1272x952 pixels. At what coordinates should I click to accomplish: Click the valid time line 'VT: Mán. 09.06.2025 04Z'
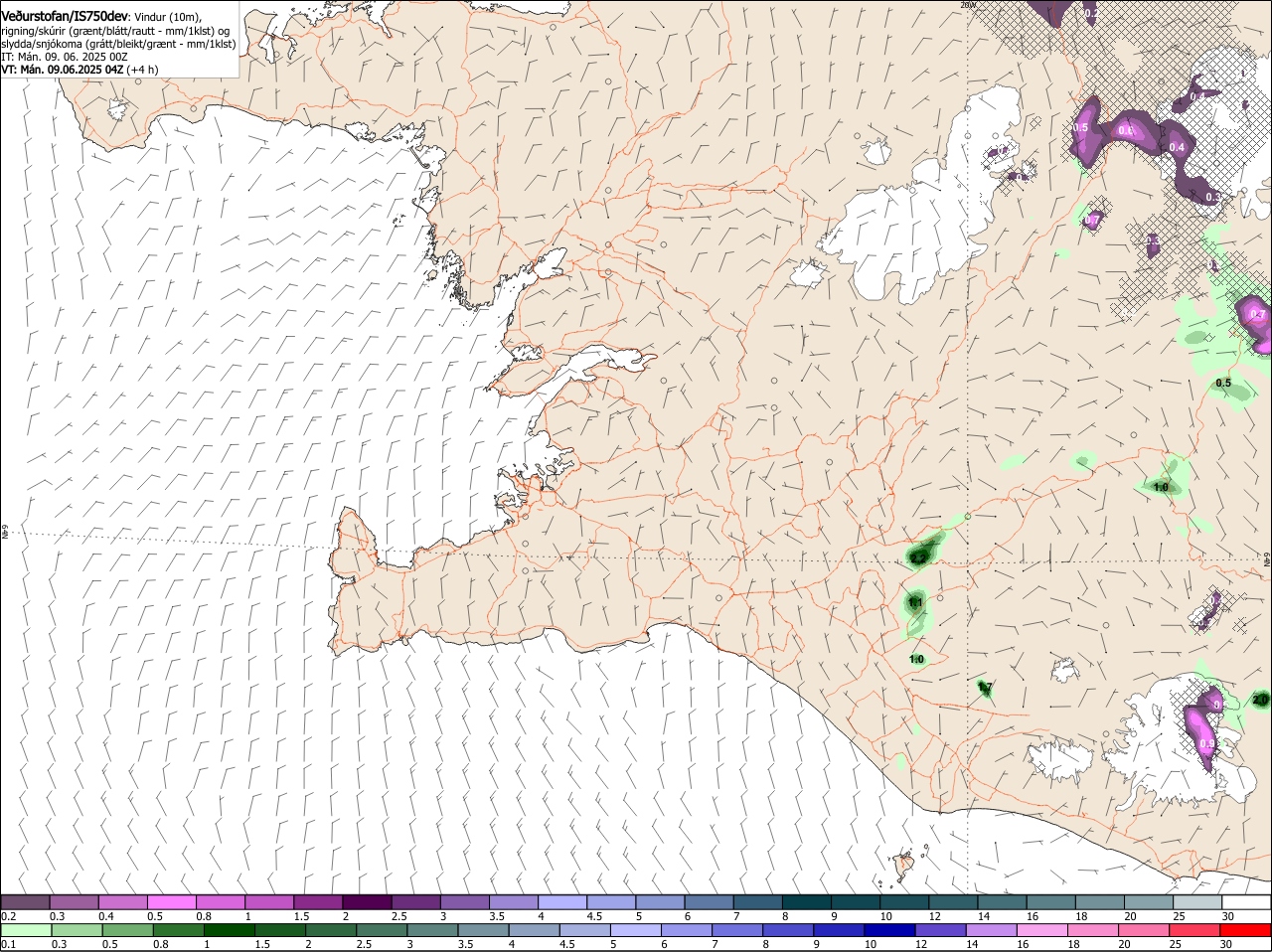click(x=62, y=70)
